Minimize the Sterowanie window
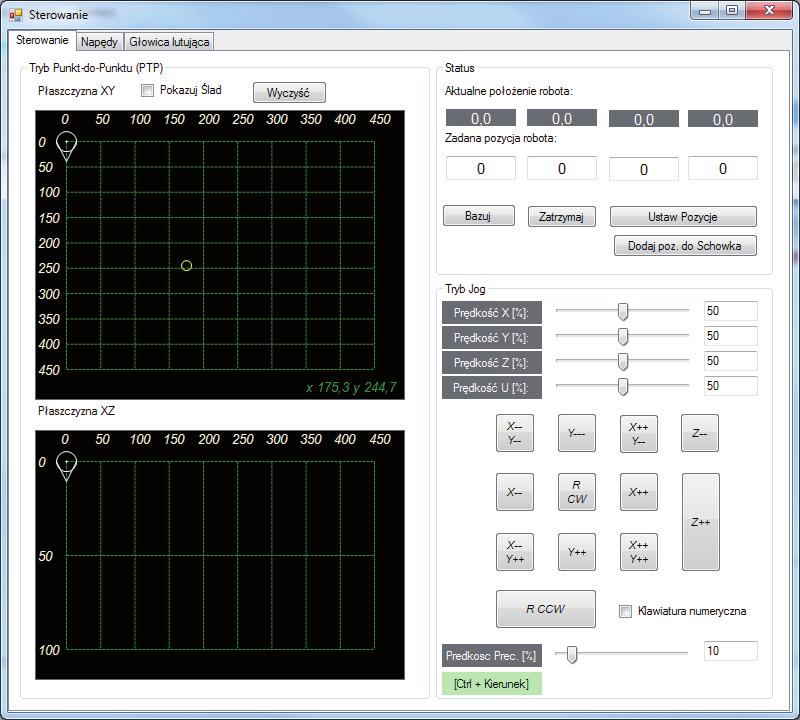This screenshot has width=800, height=720. click(x=705, y=10)
